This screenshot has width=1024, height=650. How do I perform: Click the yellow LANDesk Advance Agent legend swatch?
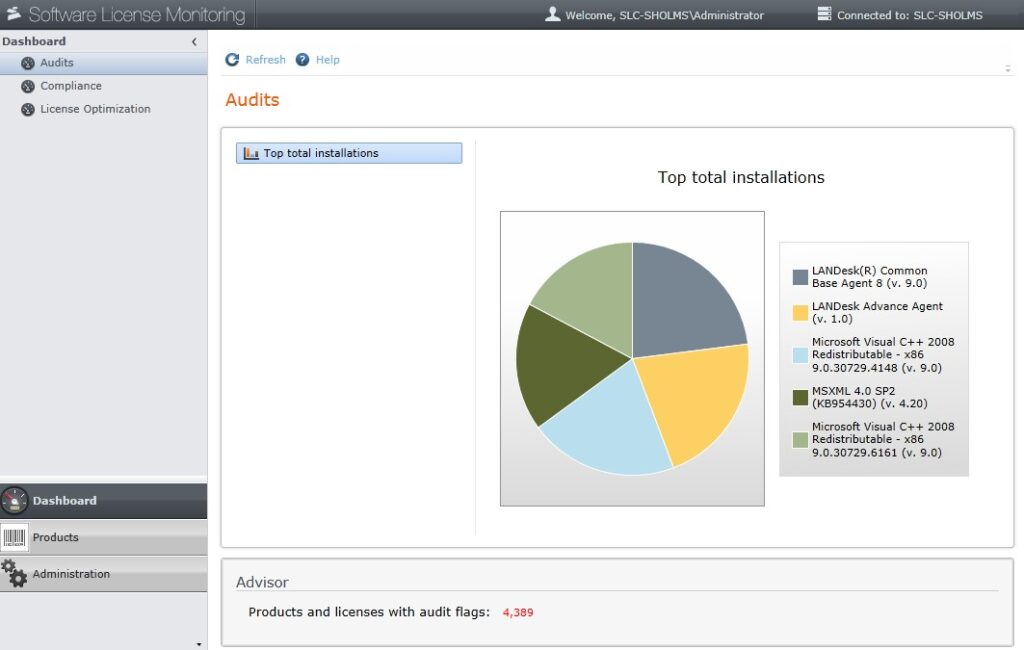point(800,313)
